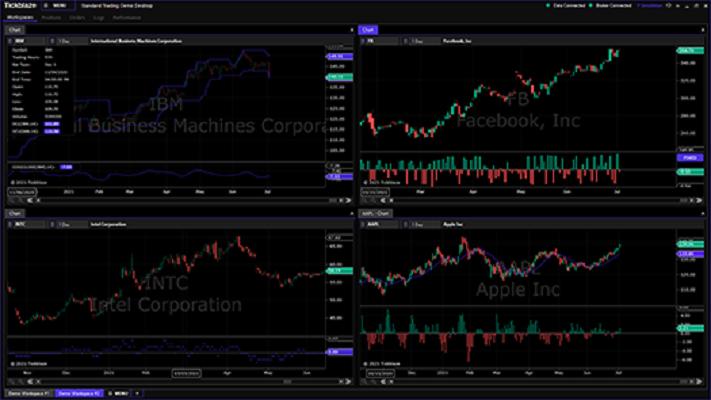The width and height of the screenshot is (711, 400).
Task: Click the first zoom icon under the AAPL chart
Action: pos(364,381)
